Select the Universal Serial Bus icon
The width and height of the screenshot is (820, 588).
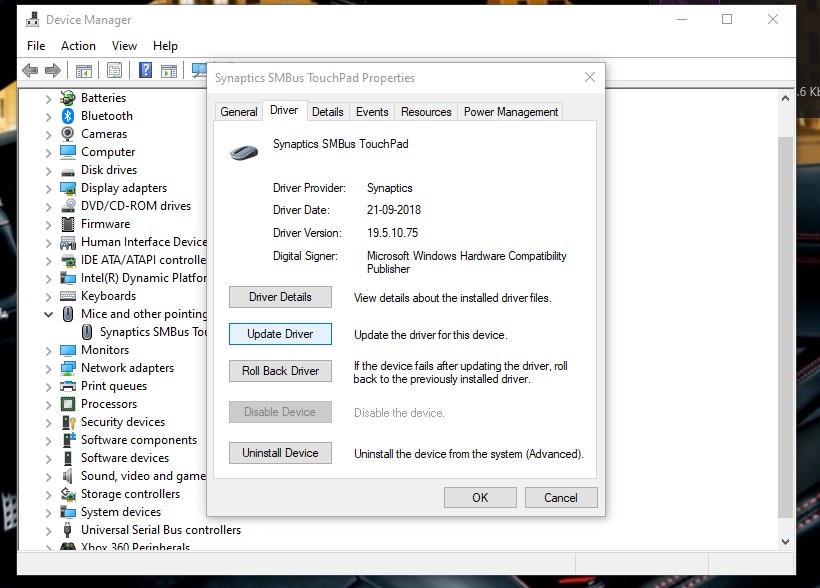pyautogui.click(x=67, y=530)
